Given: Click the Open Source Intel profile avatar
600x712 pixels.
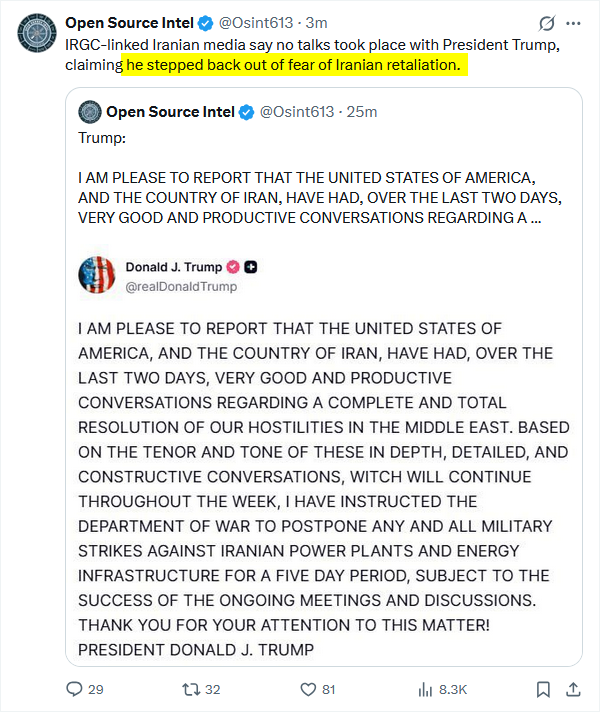Looking at the screenshot, I should coord(35,33).
